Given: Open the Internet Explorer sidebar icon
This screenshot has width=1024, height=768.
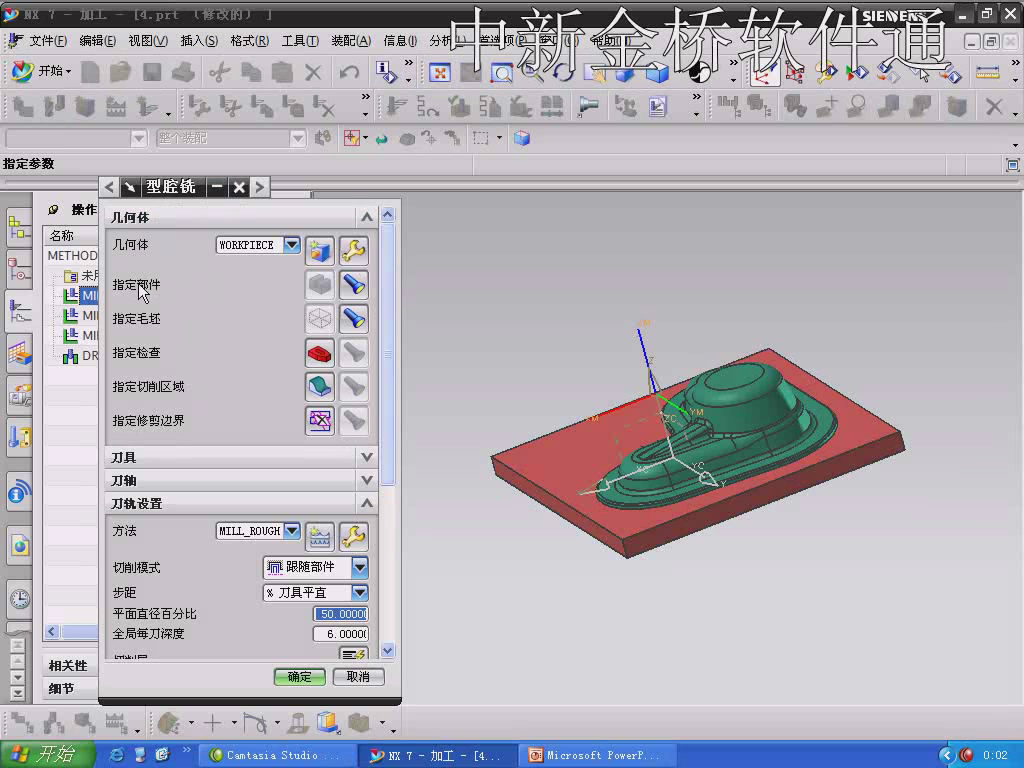Looking at the screenshot, I should (20, 544).
